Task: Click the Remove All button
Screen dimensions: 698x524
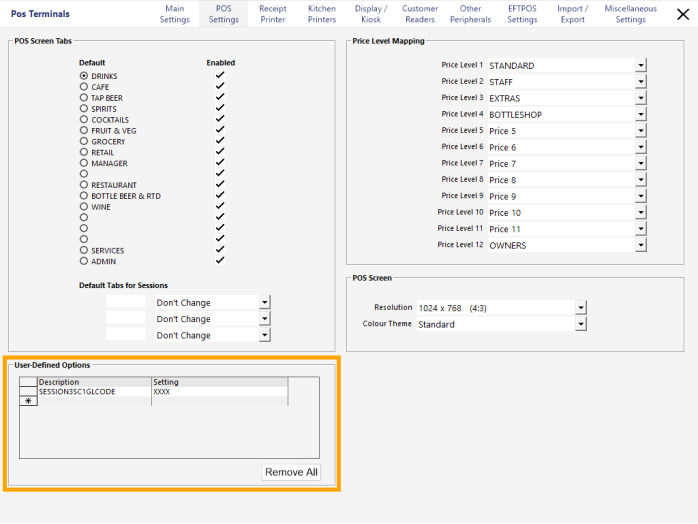Action: pyautogui.click(x=291, y=472)
